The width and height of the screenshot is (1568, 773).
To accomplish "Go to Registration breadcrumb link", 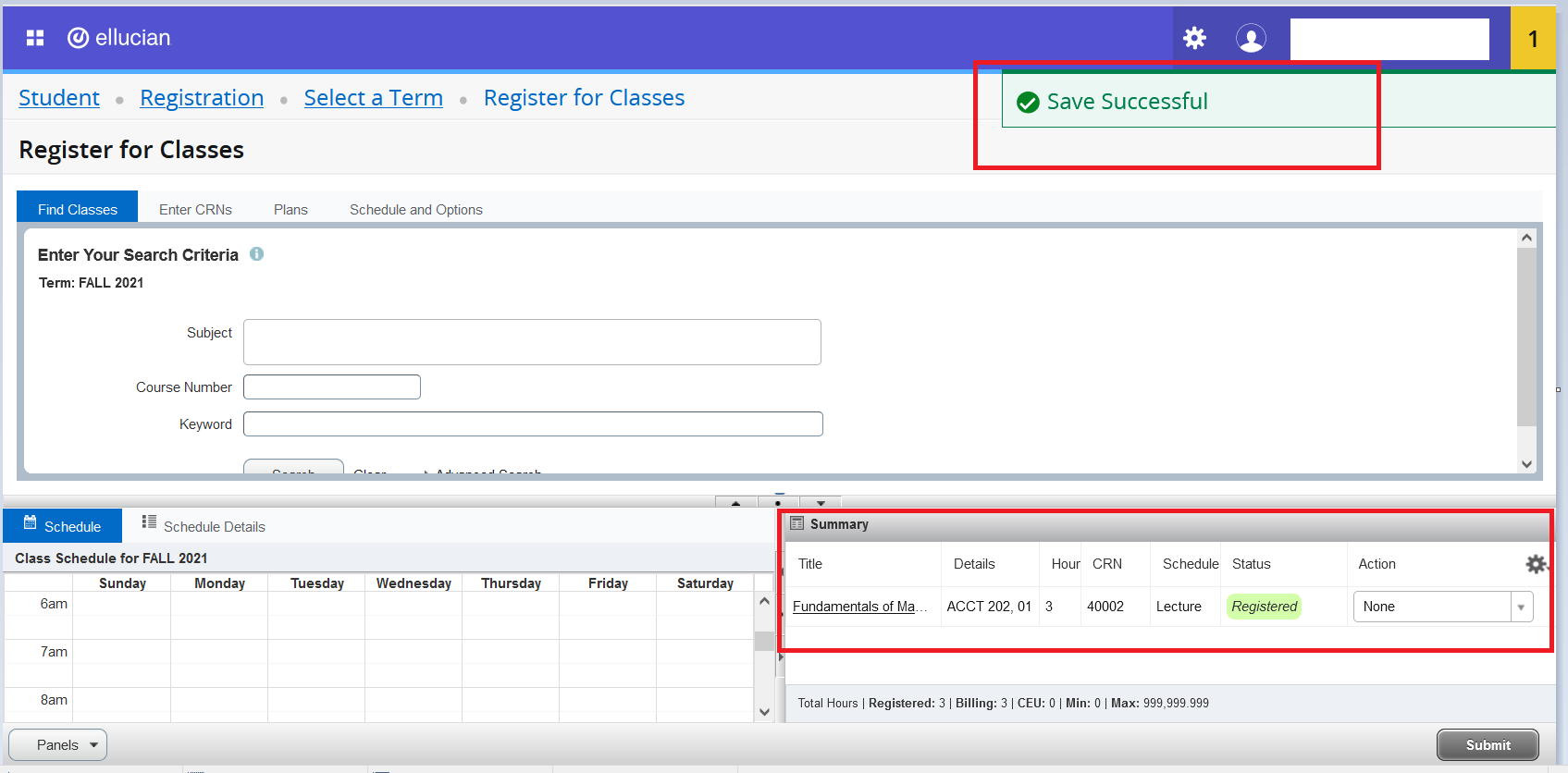I will click(202, 98).
